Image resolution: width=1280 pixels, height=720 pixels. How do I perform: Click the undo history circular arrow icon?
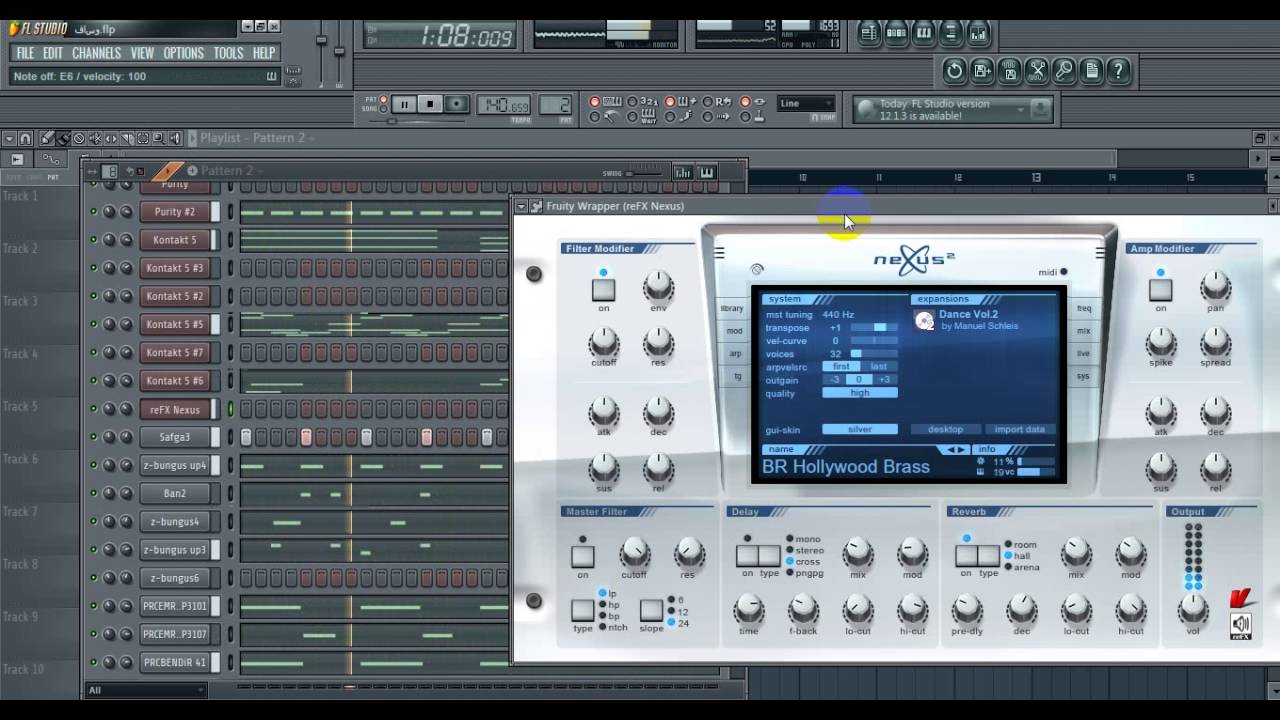955,70
